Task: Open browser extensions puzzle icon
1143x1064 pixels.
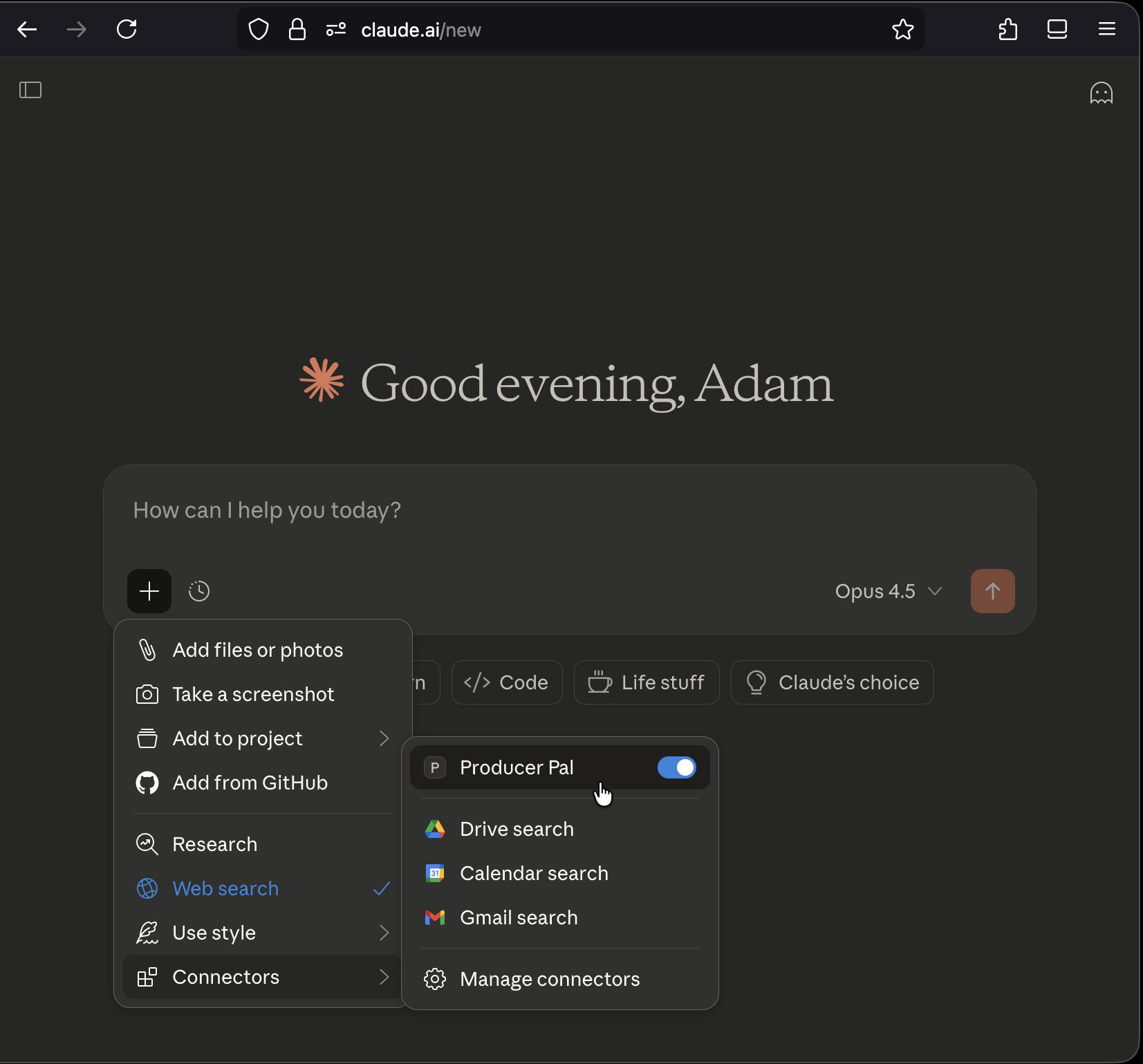Action: (x=1007, y=29)
